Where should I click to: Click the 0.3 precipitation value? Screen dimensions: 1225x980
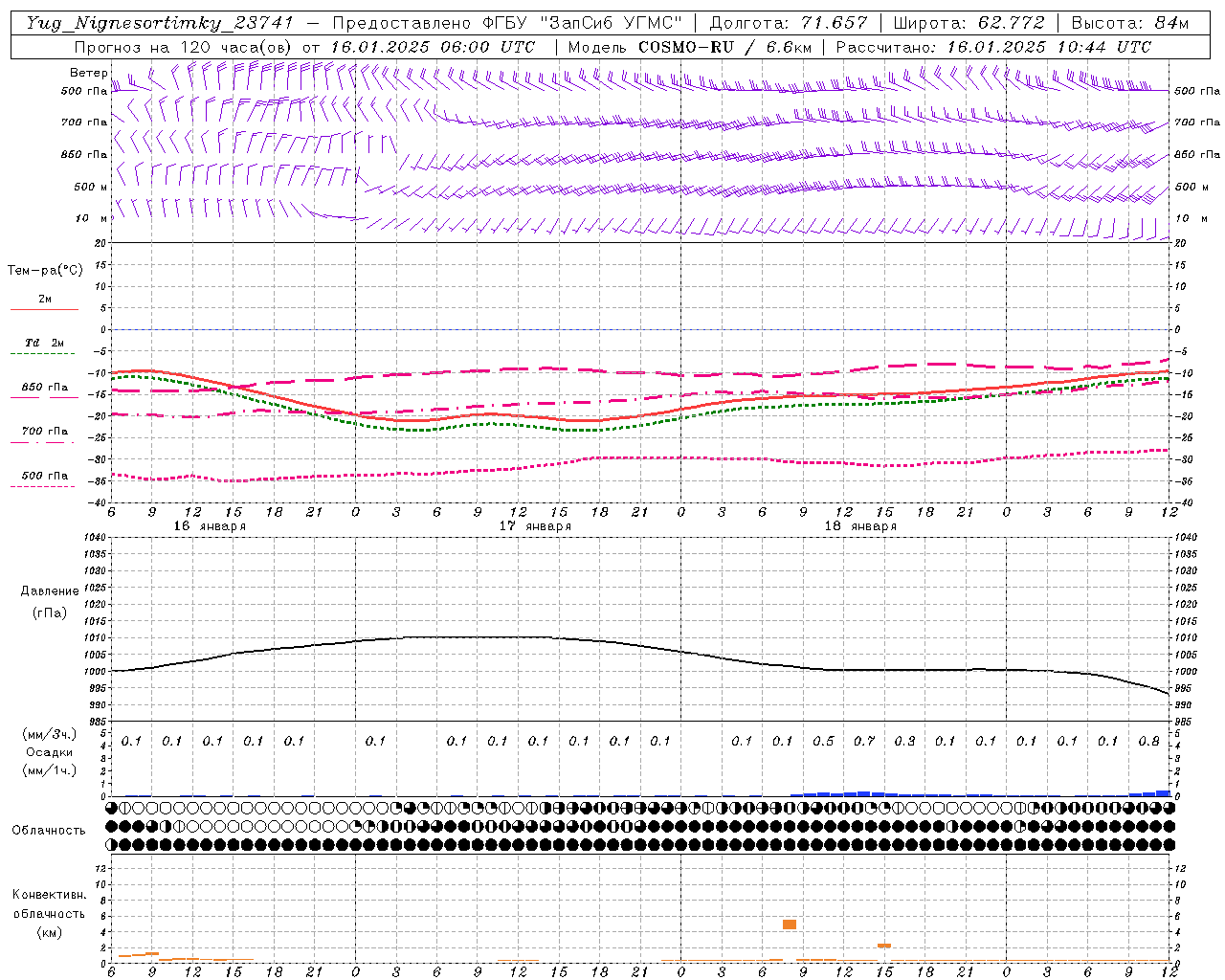pos(904,742)
